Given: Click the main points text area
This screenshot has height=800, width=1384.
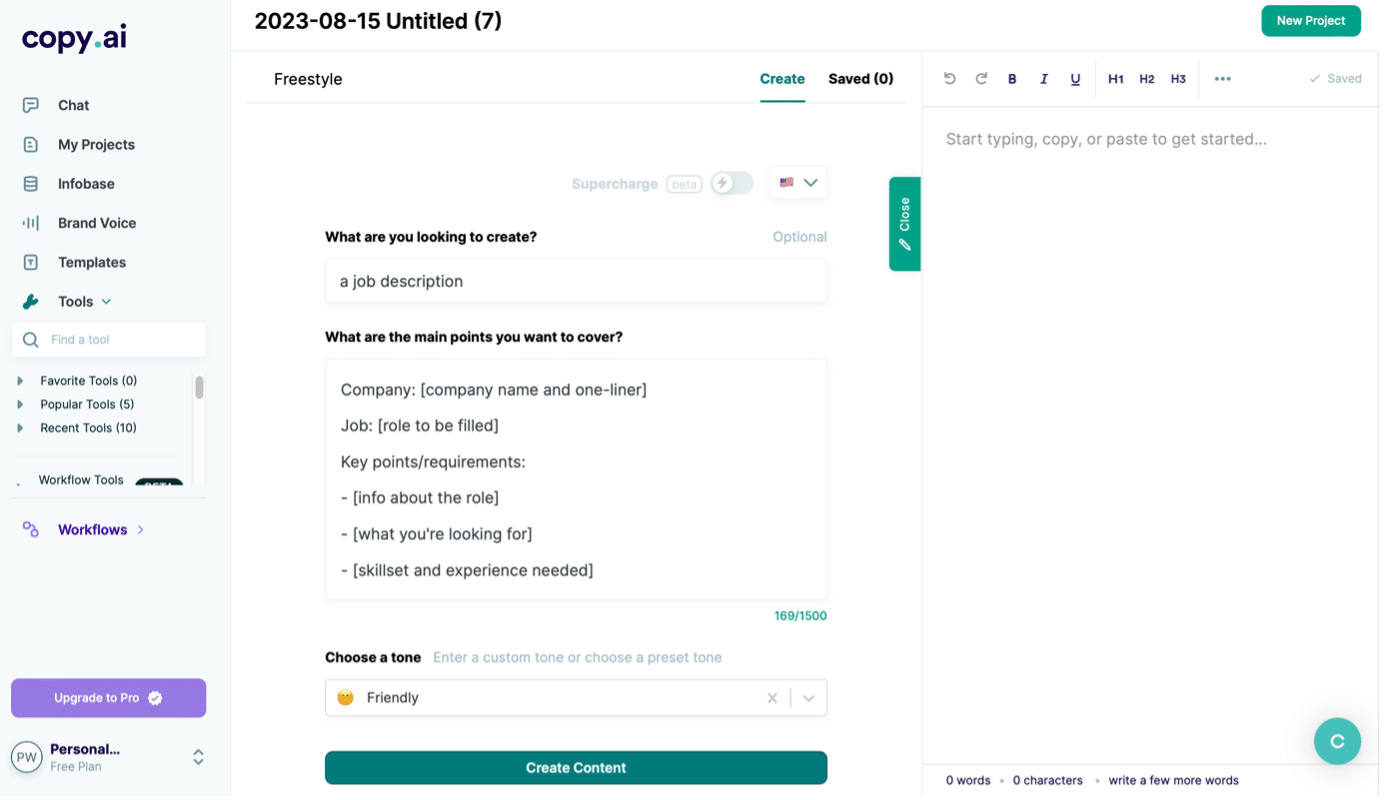Looking at the screenshot, I should click(x=578, y=481).
